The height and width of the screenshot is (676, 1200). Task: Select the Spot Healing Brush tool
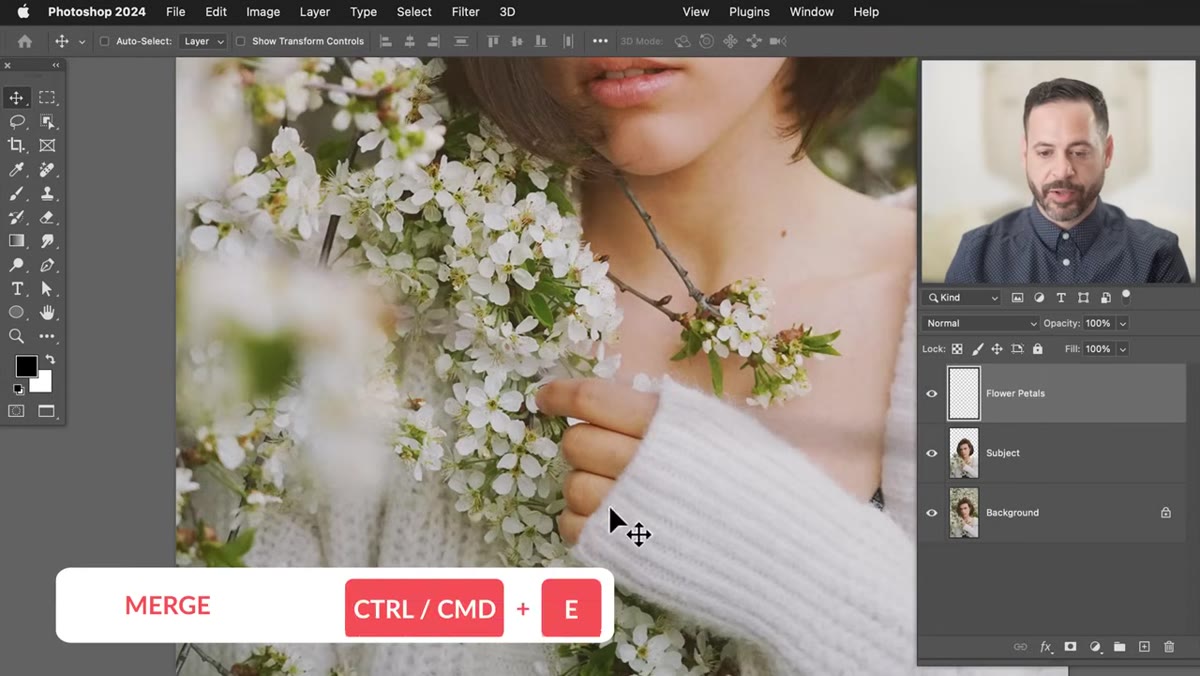(47, 169)
